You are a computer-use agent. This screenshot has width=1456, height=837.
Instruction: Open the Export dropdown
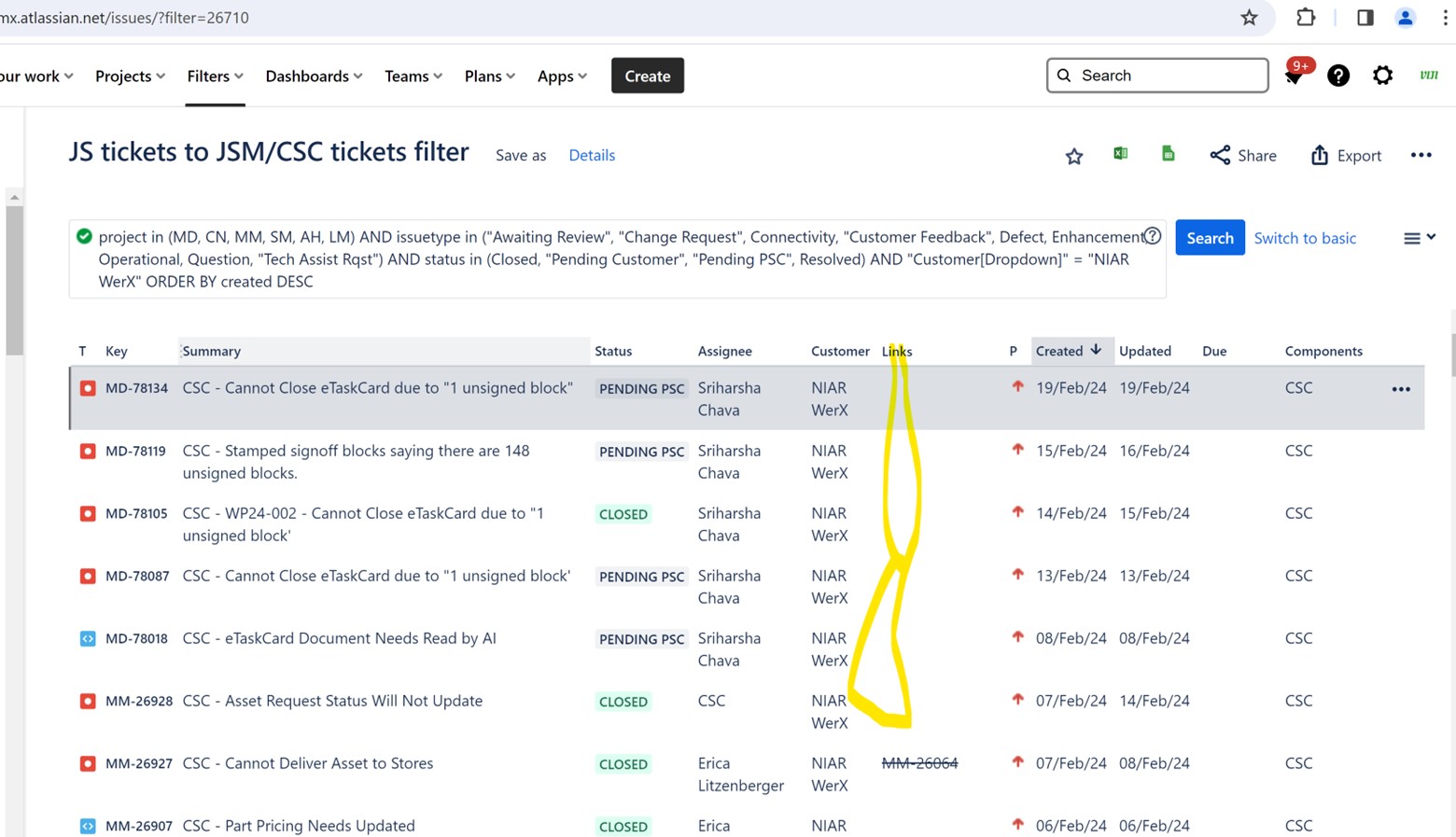click(x=1346, y=155)
